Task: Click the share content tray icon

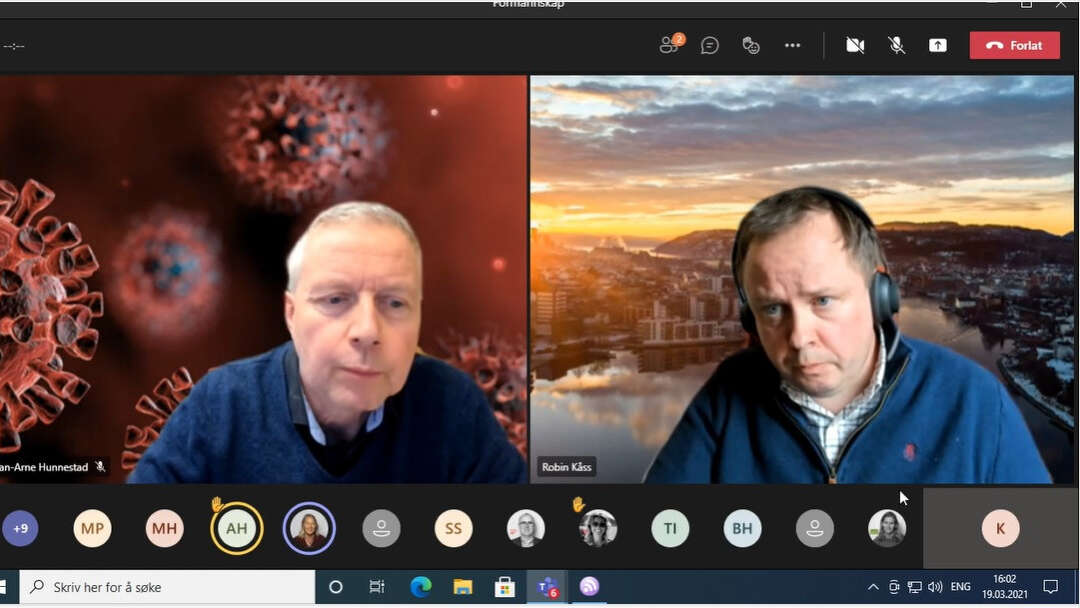Action: (x=937, y=45)
